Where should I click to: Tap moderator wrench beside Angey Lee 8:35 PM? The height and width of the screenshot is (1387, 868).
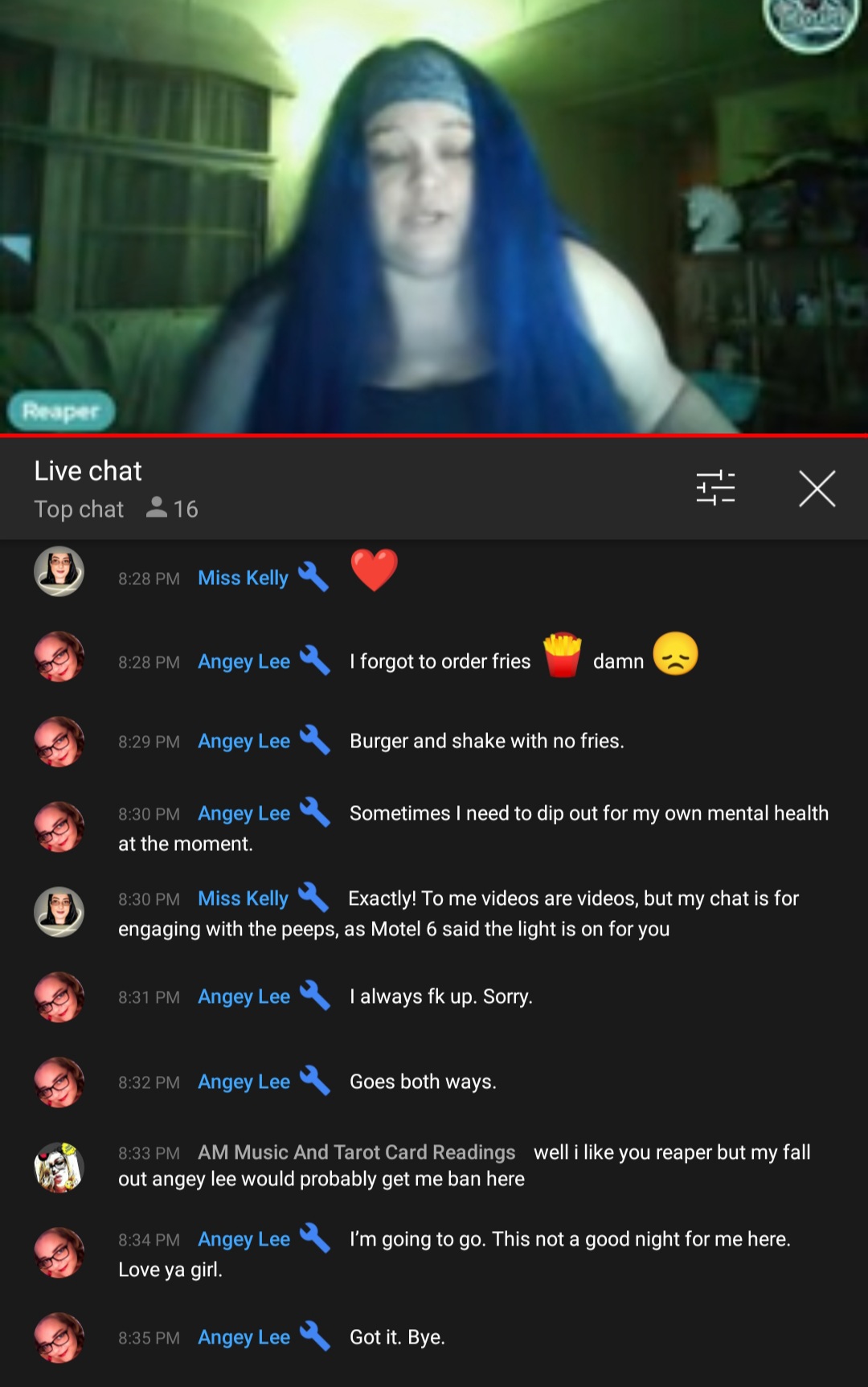tap(314, 1336)
